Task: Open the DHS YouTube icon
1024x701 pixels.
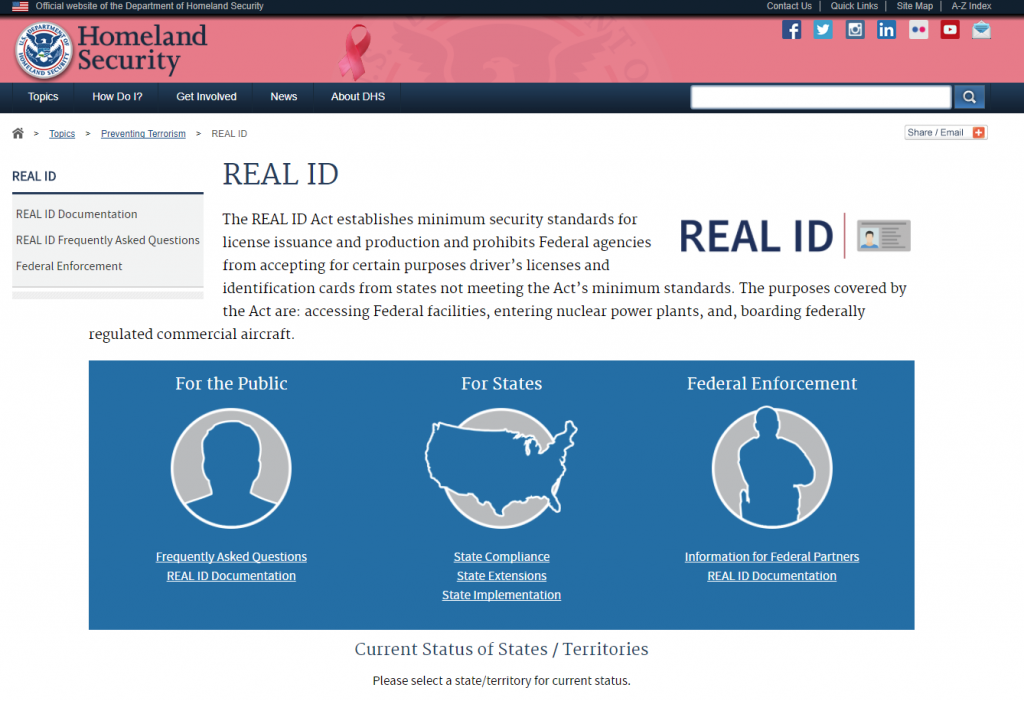Action: coord(950,30)
